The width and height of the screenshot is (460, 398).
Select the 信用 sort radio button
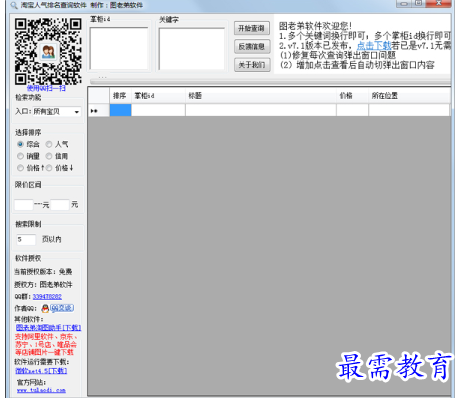(49, 156)
